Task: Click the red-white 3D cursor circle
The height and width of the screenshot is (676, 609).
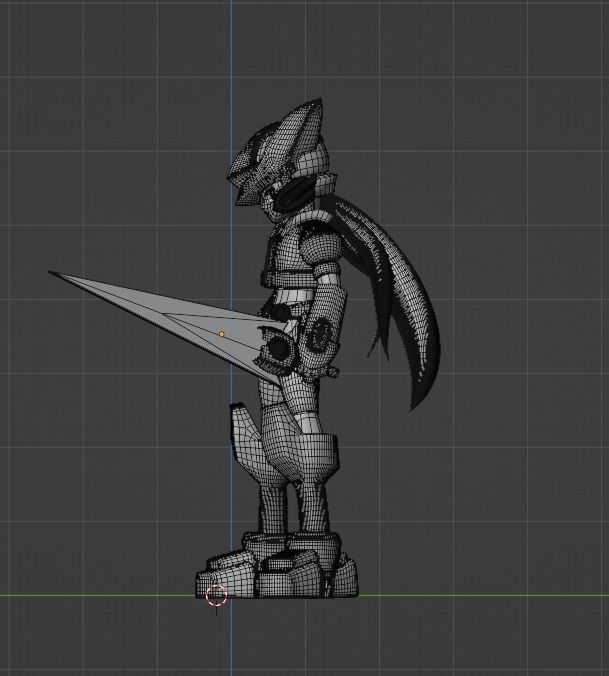Action: (x=216, y=595)
